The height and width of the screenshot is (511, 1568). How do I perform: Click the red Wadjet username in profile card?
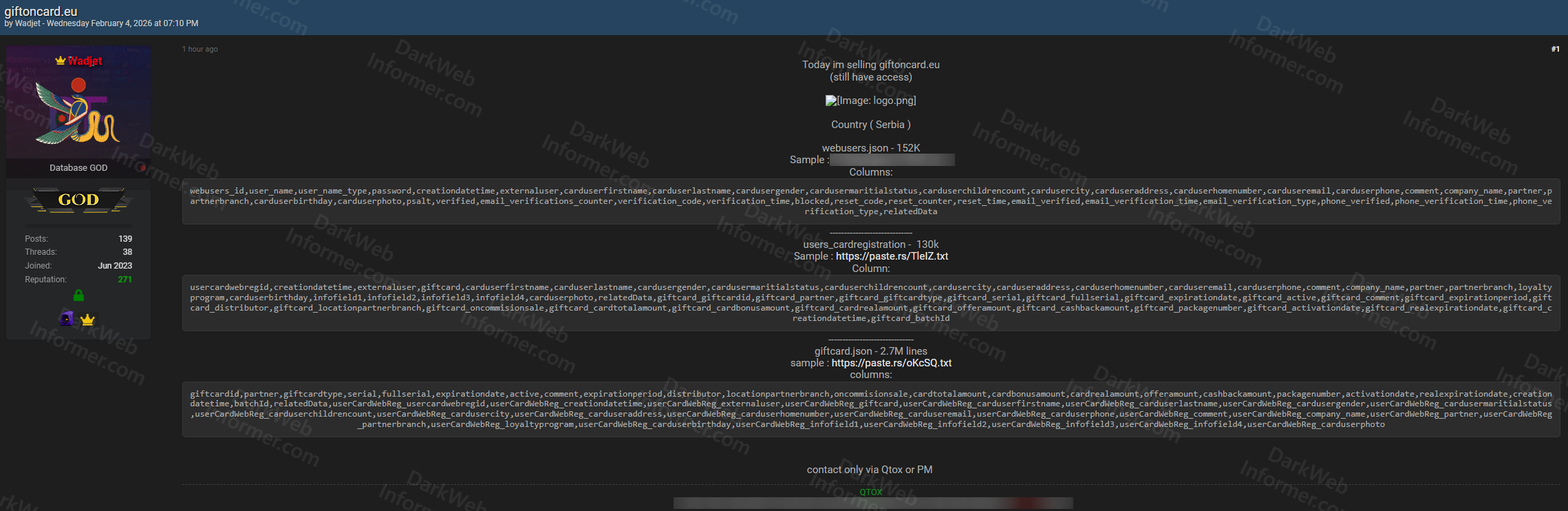click(x=85, y=61)
